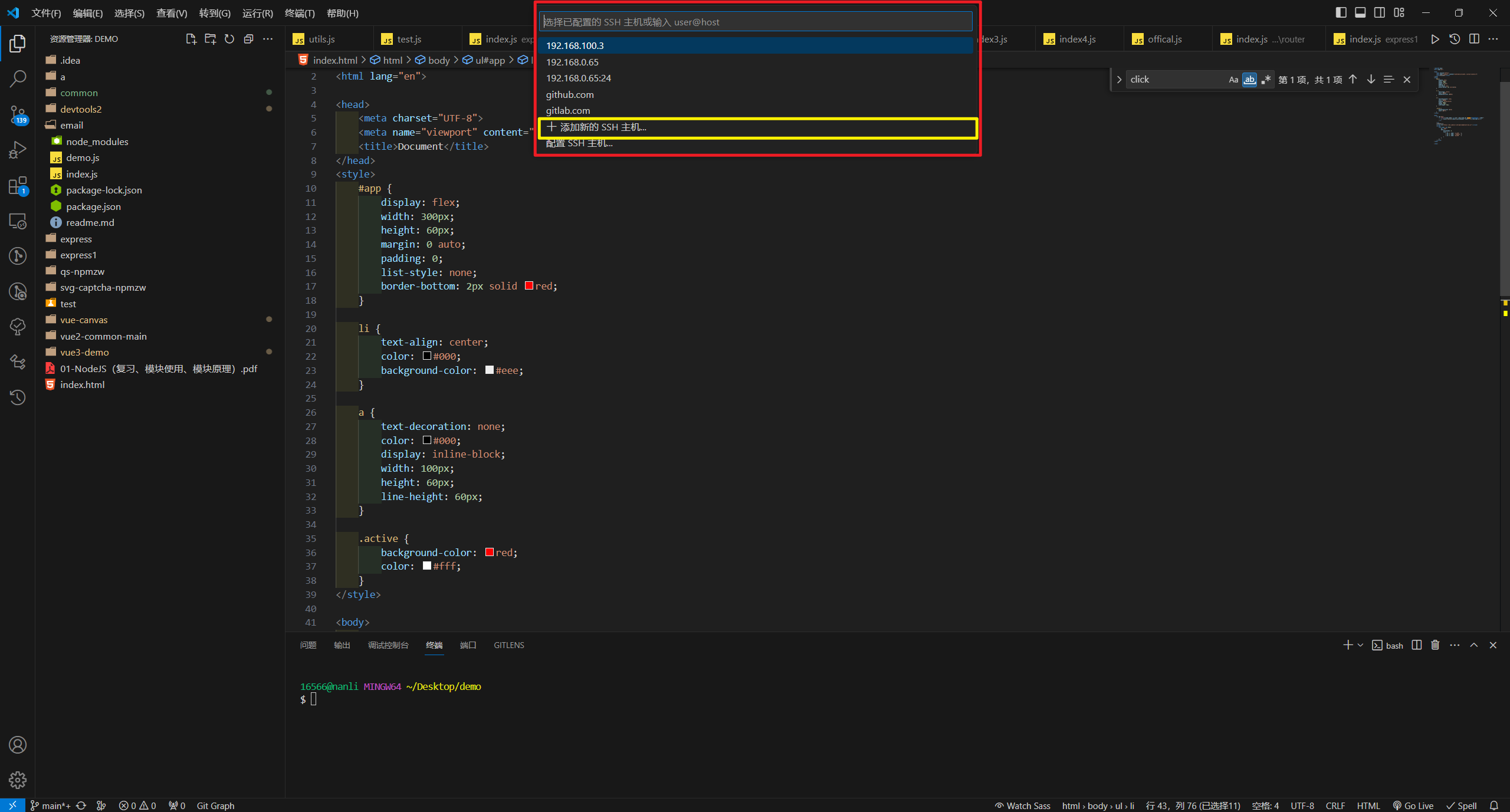Open the new terminal launch profile dropdown
This screenshot has height=812, width=1510.
coord(1361,645)
